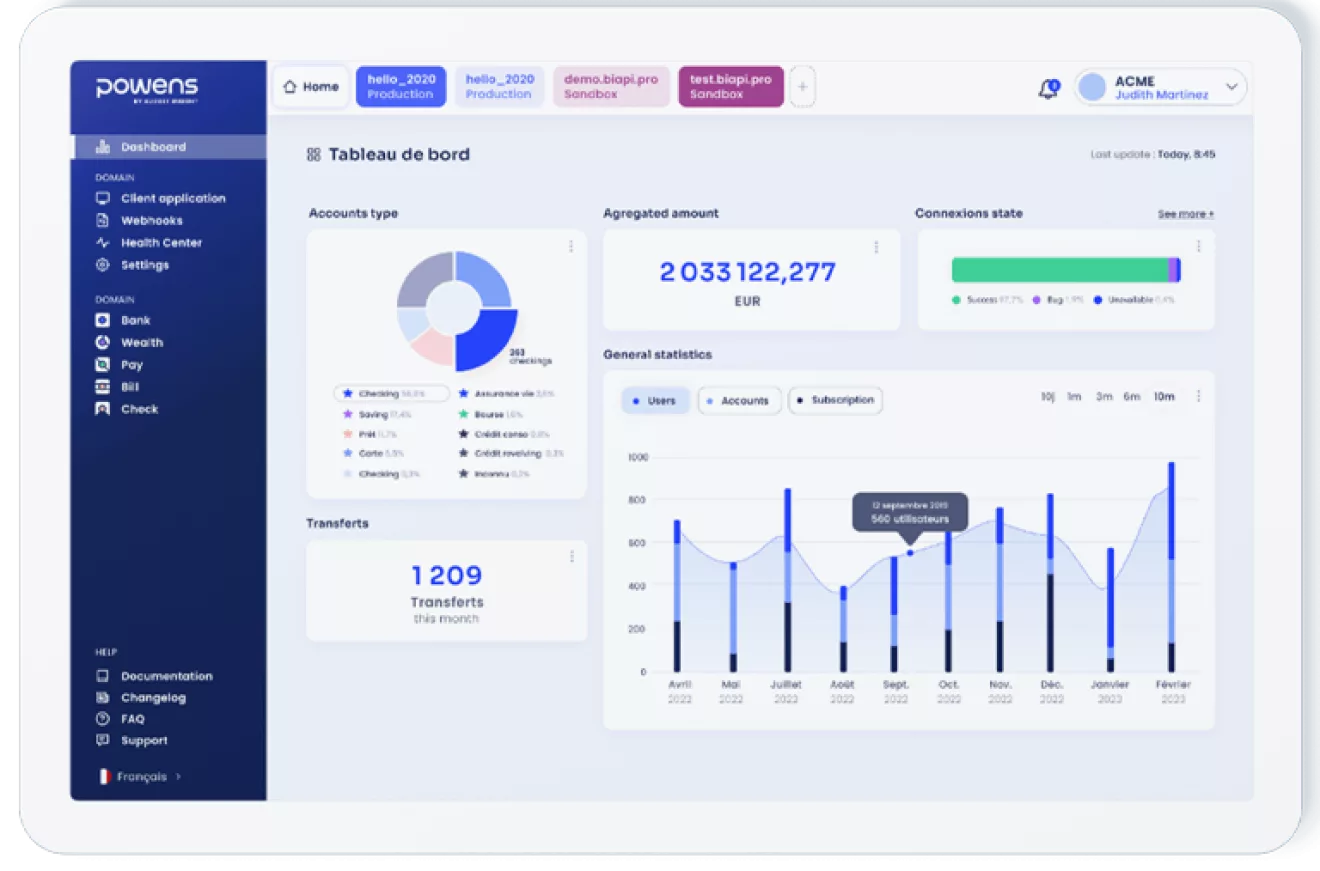Open the FAQ question-mark icon

(102, 719)
